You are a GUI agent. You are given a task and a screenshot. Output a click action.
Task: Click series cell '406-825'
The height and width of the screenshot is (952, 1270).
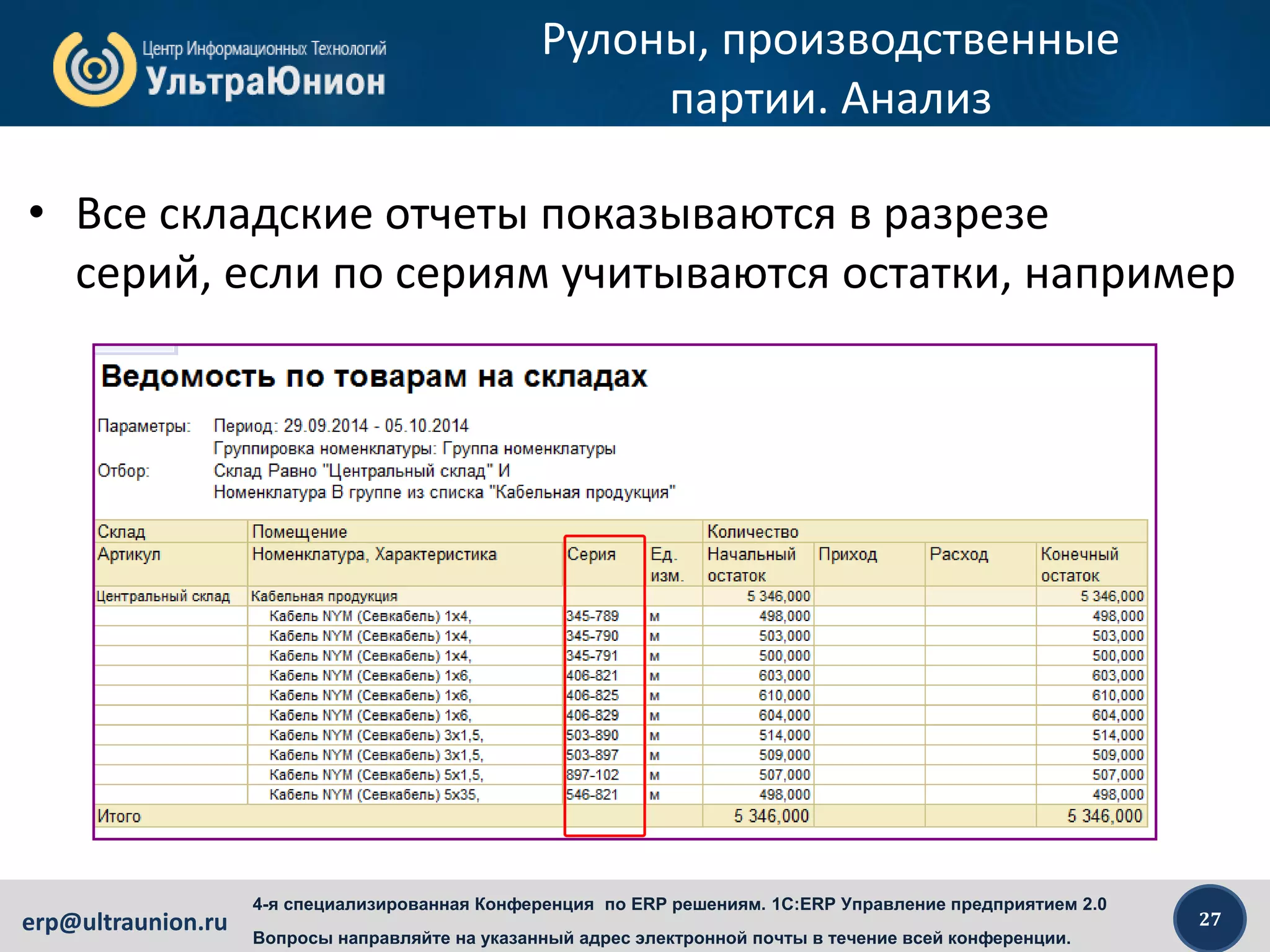coord(592,695)
